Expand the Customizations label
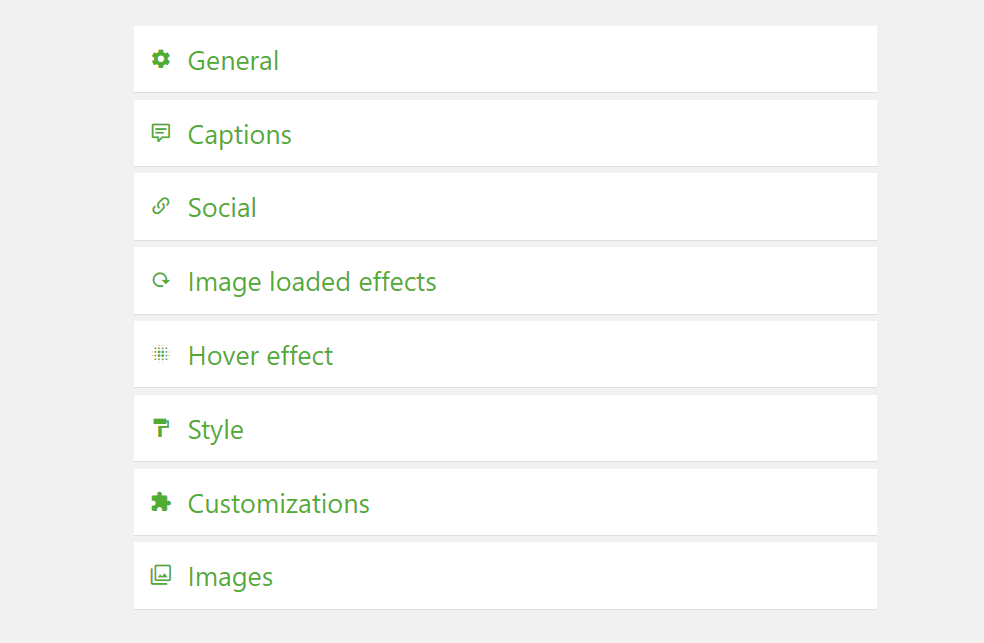Viewport: 984px width, 643px height. click(279, 504)
